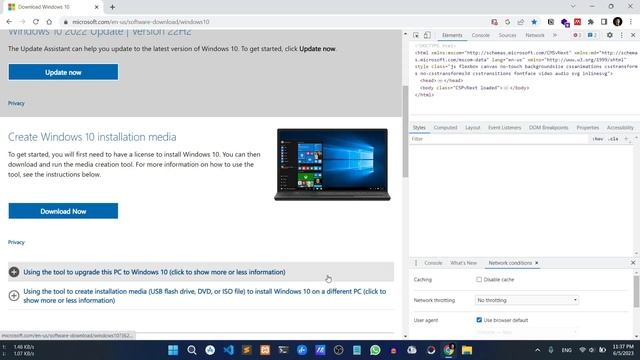
Task: Open the Extensions puzzle-piece icon
Action: 591,22
